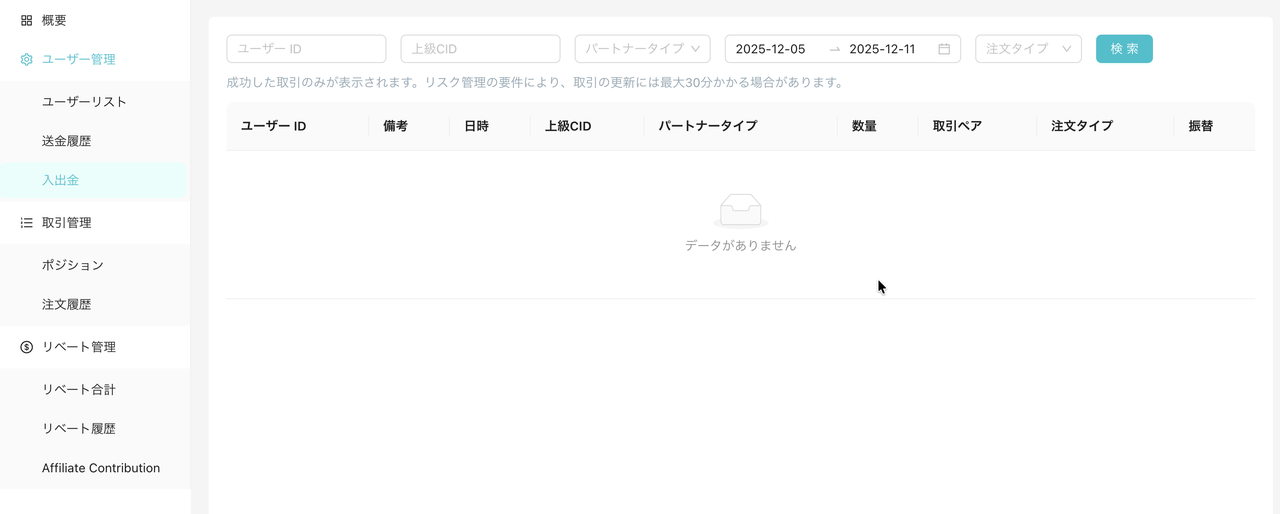Viewport: 1280px width, 514px height.
Task: Click the リベート管理 dollar icon
Action: [27, 347]
